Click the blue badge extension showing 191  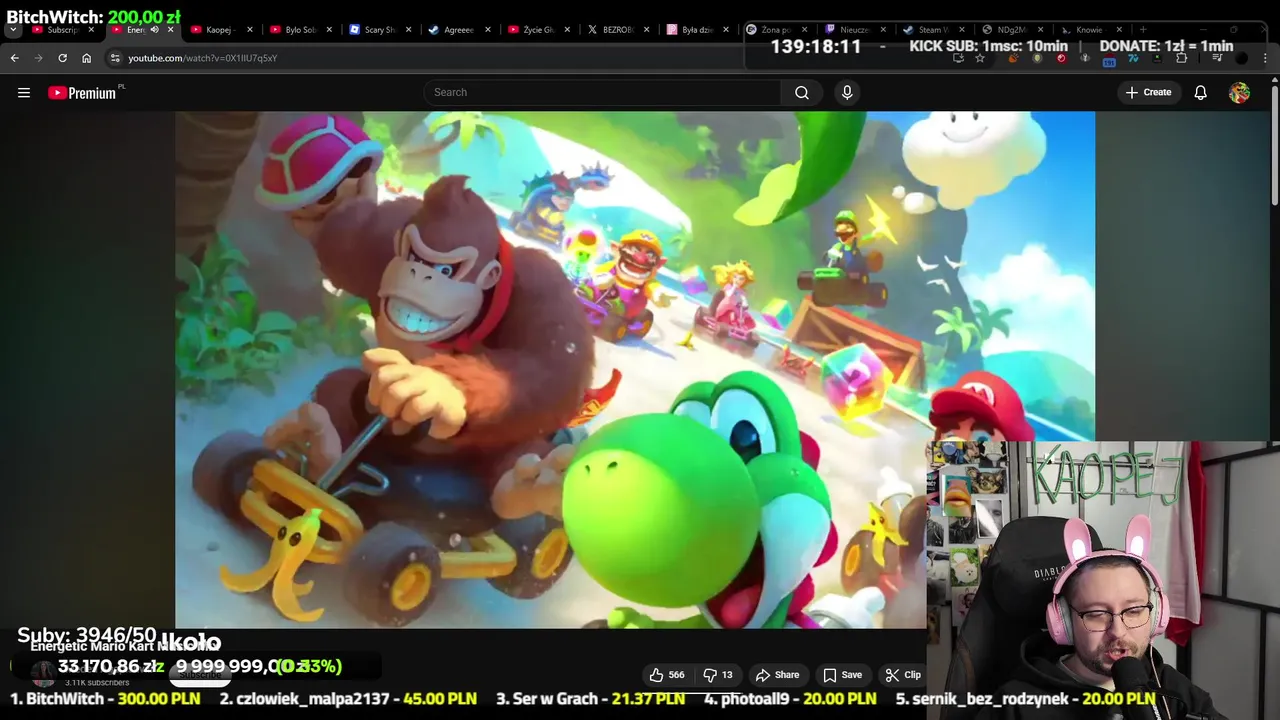pos(1109,60)
